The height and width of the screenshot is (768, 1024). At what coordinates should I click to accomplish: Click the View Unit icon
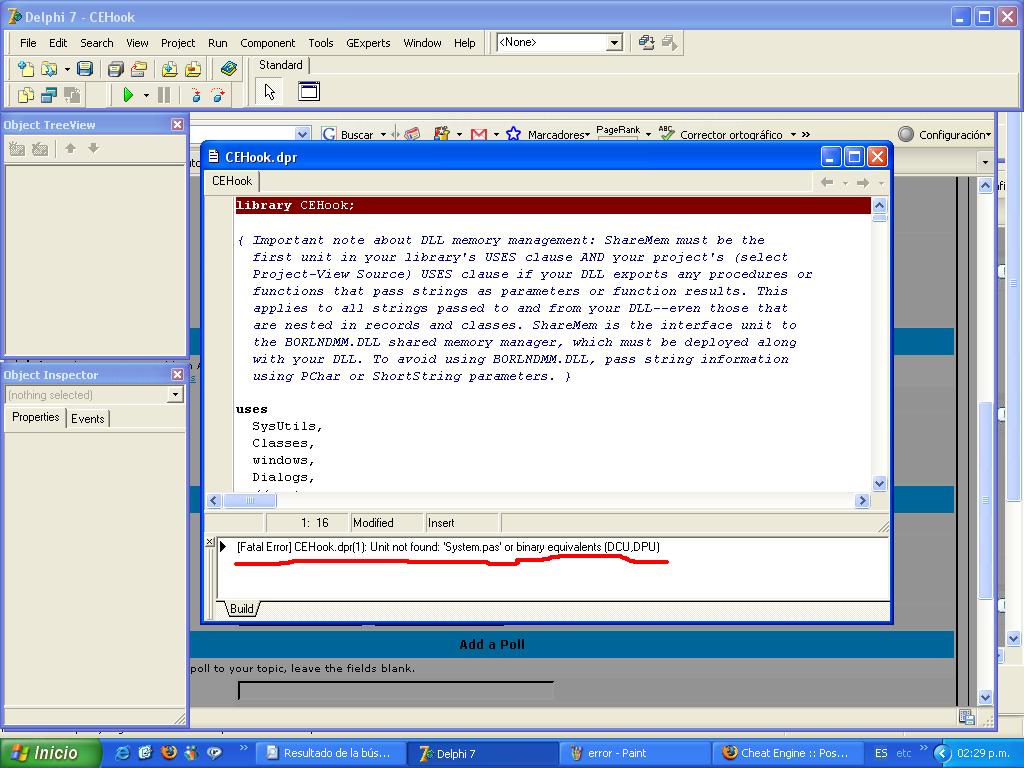click(25, 95)
